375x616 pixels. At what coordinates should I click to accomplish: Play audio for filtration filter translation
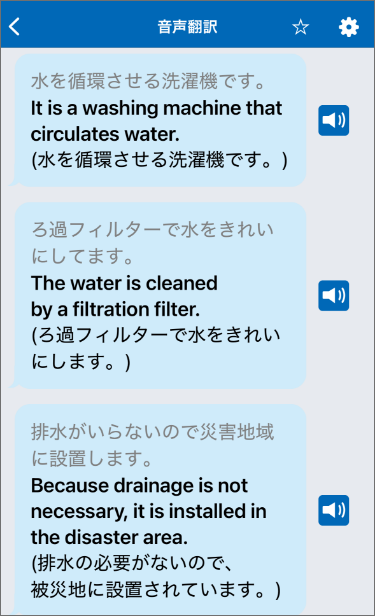[333, 295]
